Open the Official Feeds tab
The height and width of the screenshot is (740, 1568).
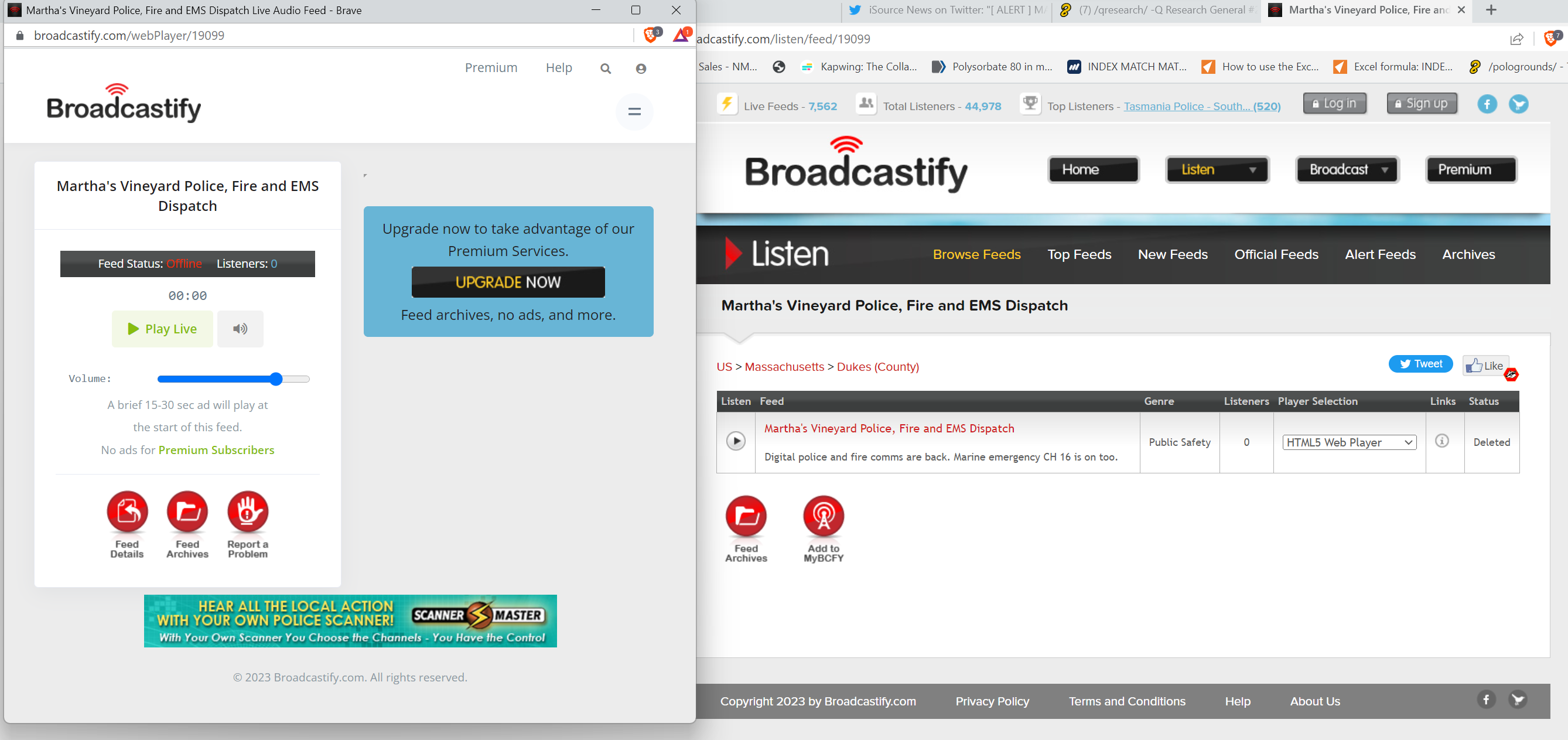point(1276,255)
